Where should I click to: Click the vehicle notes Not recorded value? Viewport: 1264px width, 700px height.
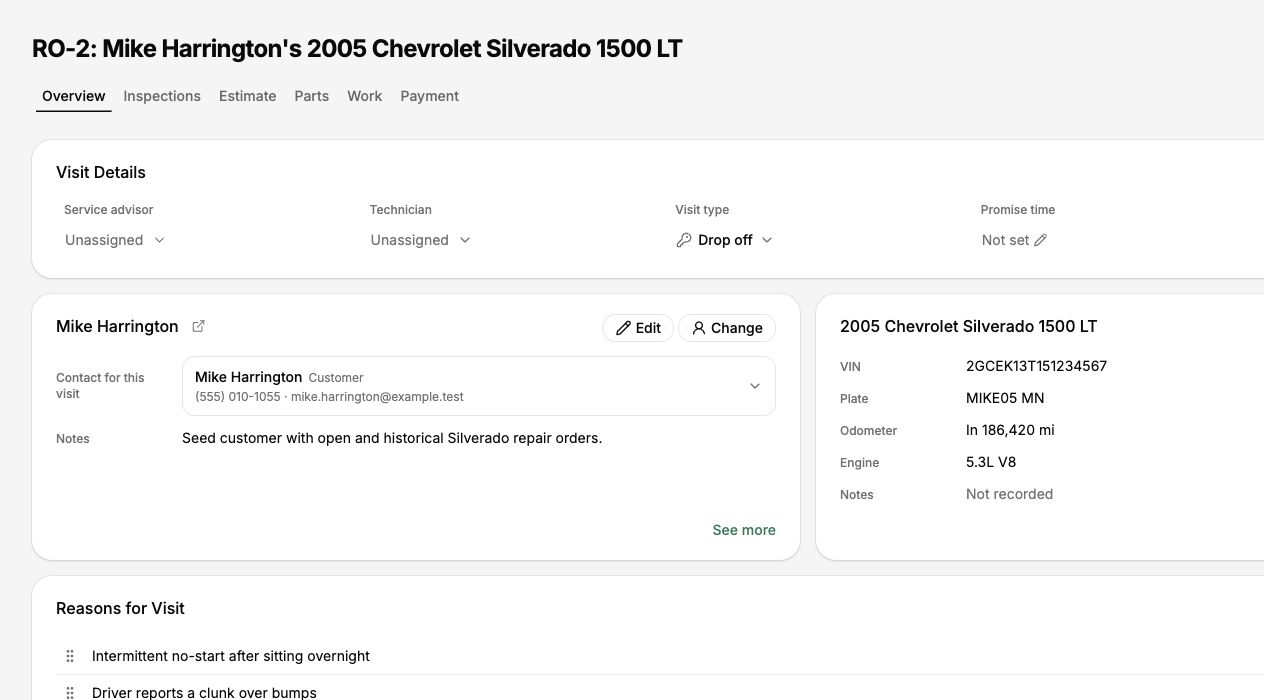(x=1009, y=494)
